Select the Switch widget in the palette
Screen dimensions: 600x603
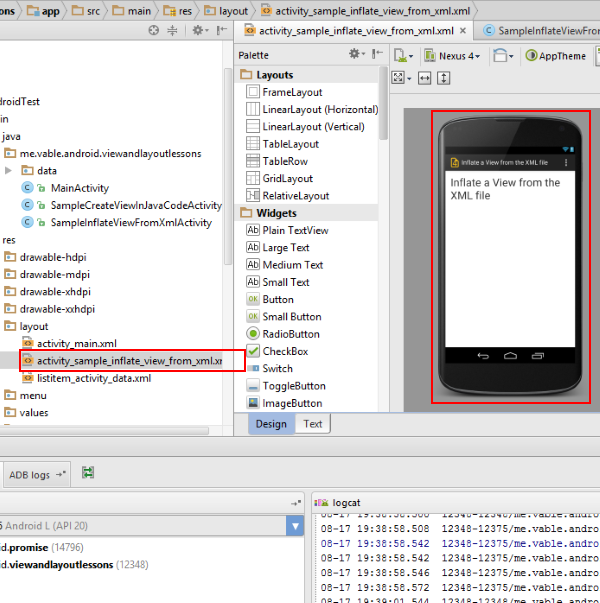269,368
